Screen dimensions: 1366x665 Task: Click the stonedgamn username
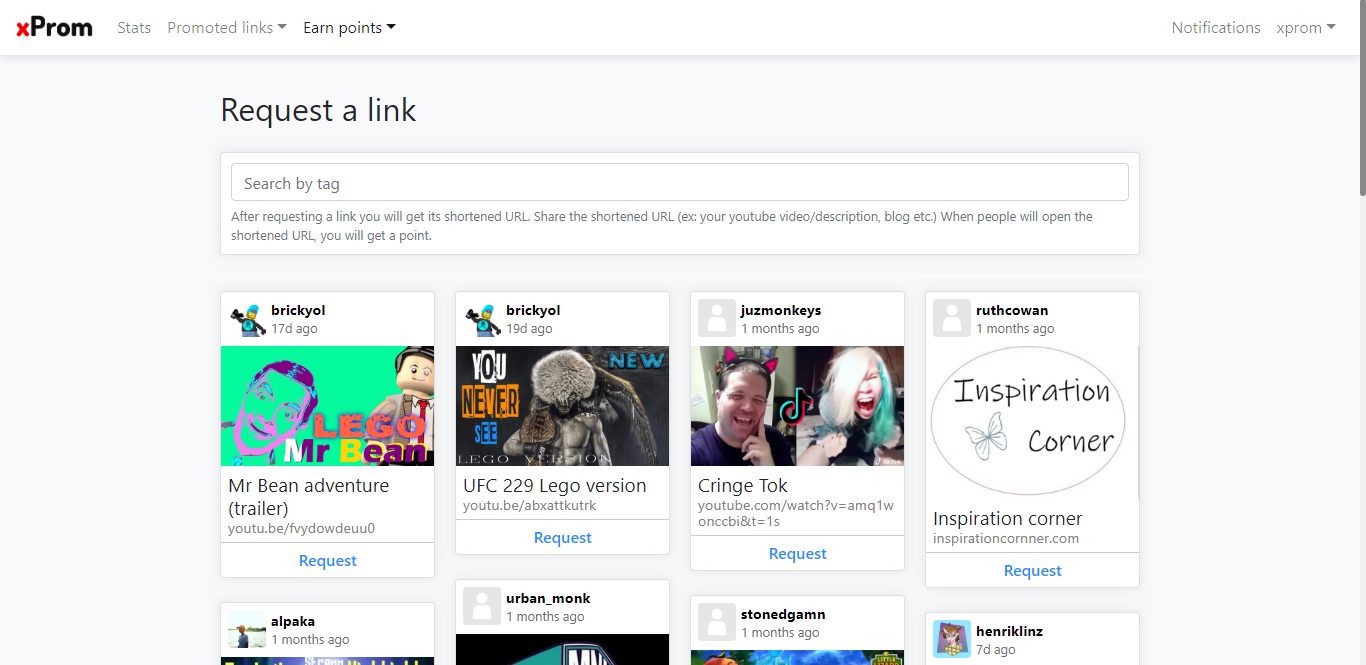coord(783,614)
